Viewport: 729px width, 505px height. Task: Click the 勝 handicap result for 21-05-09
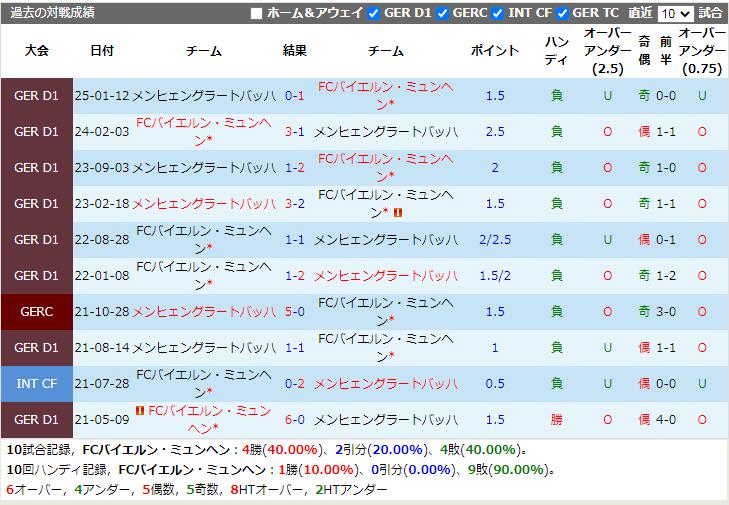click(557, 420)
